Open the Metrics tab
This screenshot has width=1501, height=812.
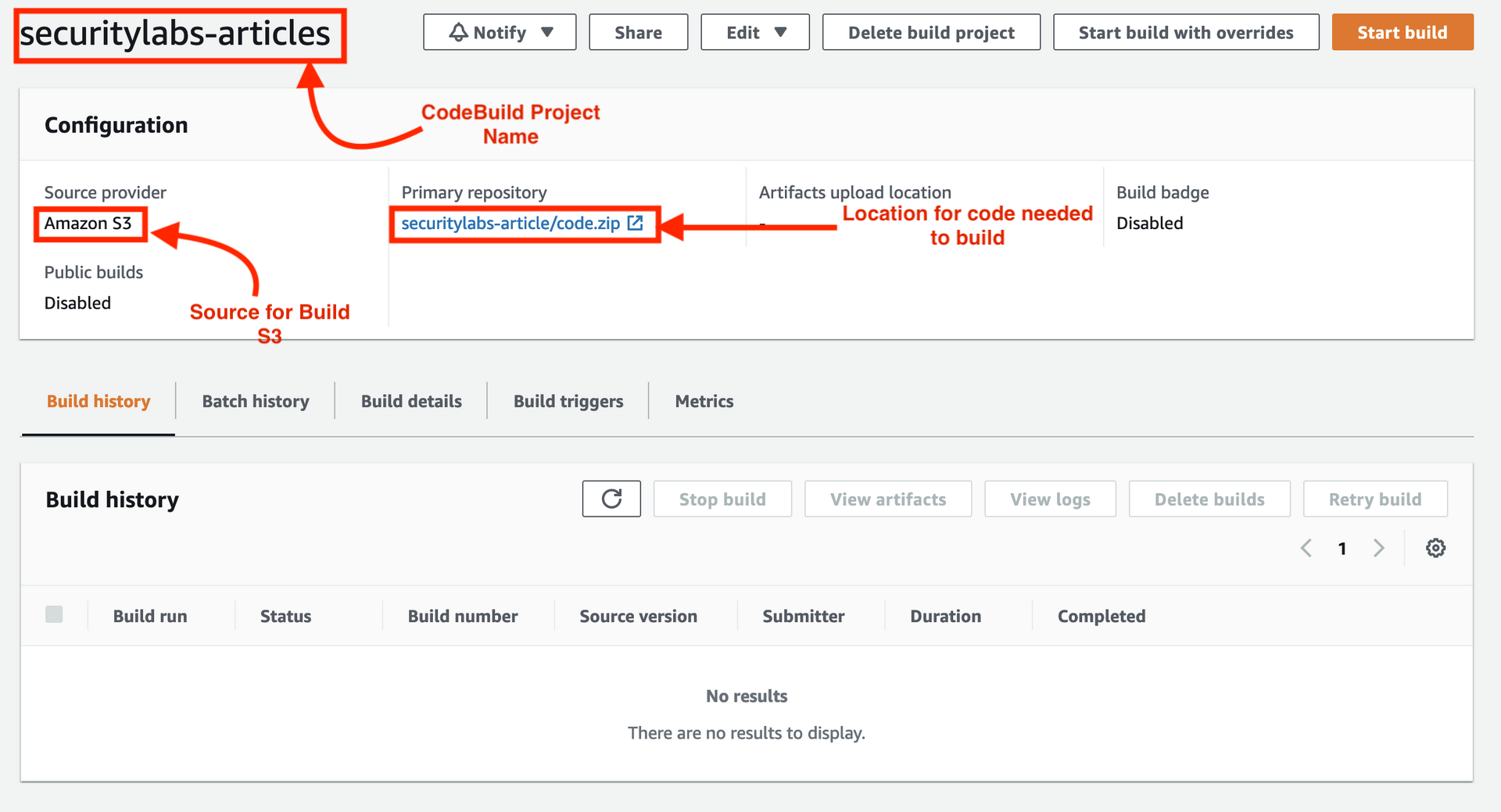[x=704, y=401]
